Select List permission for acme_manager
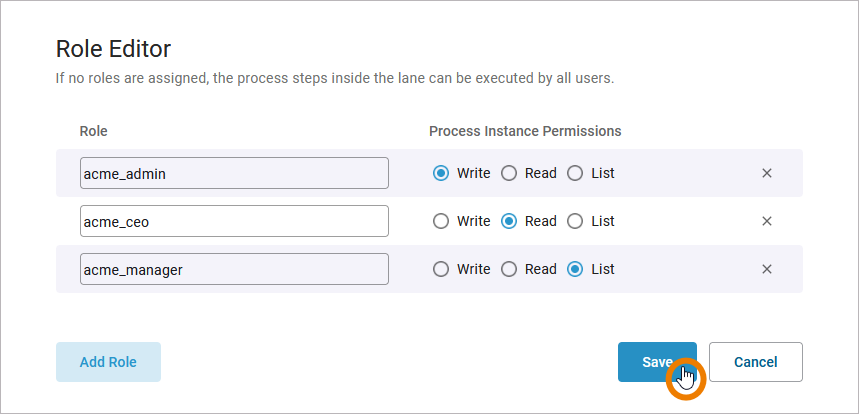This screenshot has width=859, height=414. 575,269
